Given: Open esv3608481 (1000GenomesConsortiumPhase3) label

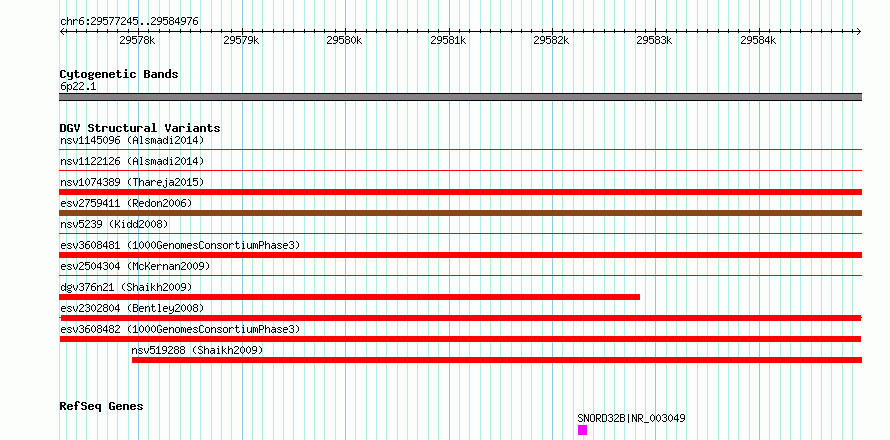Looking at the screenshot, I should coord(180,245).
